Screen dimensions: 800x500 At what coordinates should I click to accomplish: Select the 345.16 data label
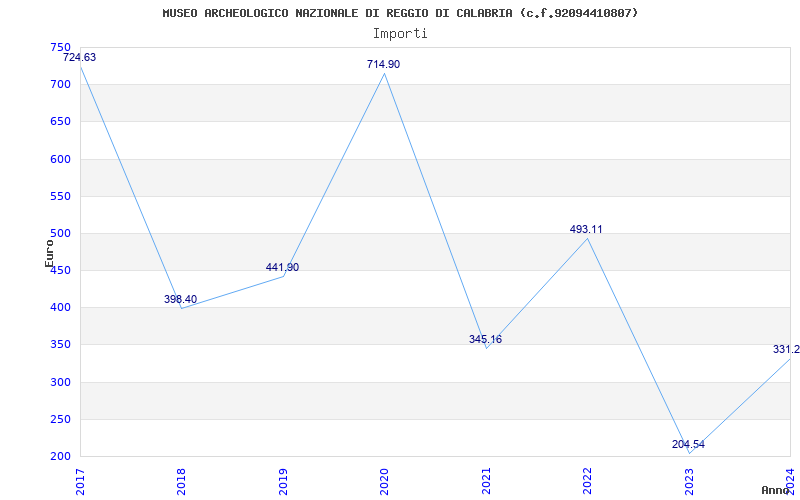coord(485,339)
